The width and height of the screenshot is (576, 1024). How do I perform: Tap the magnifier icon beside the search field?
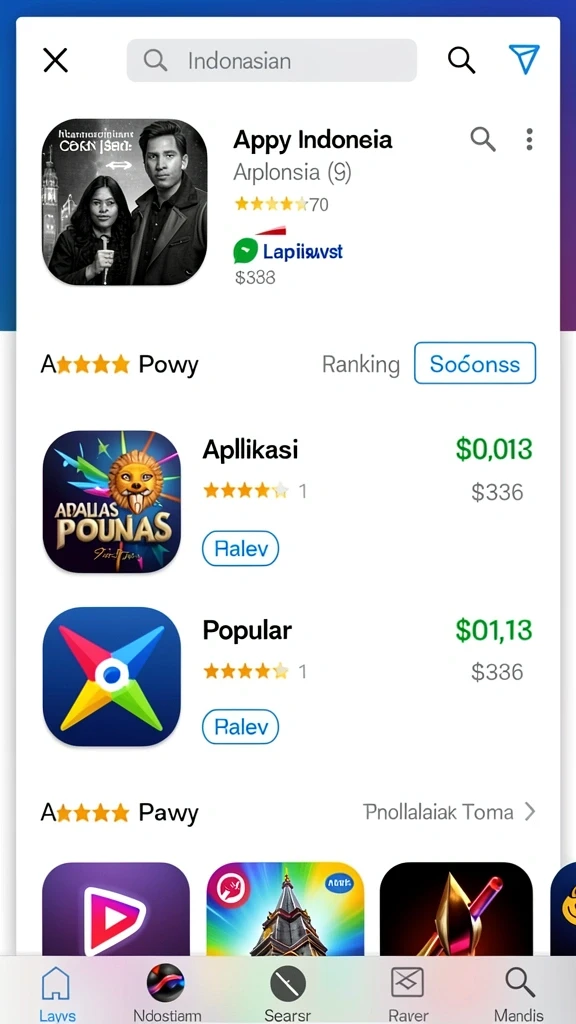(x=461, y=60)
